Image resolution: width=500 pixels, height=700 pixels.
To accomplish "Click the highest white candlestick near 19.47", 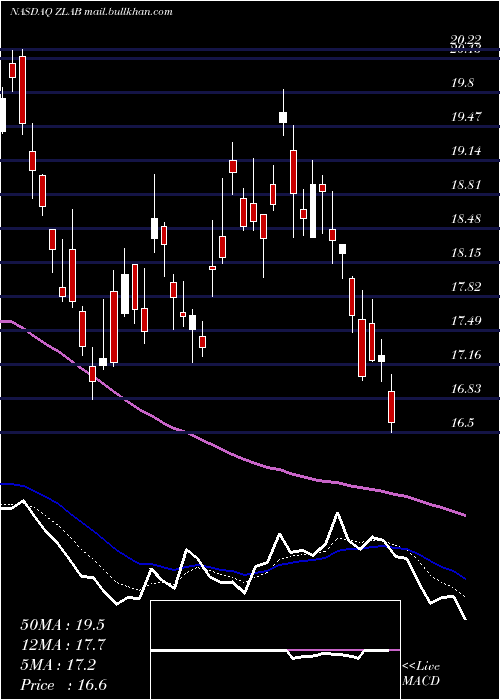I will (283, 117).
